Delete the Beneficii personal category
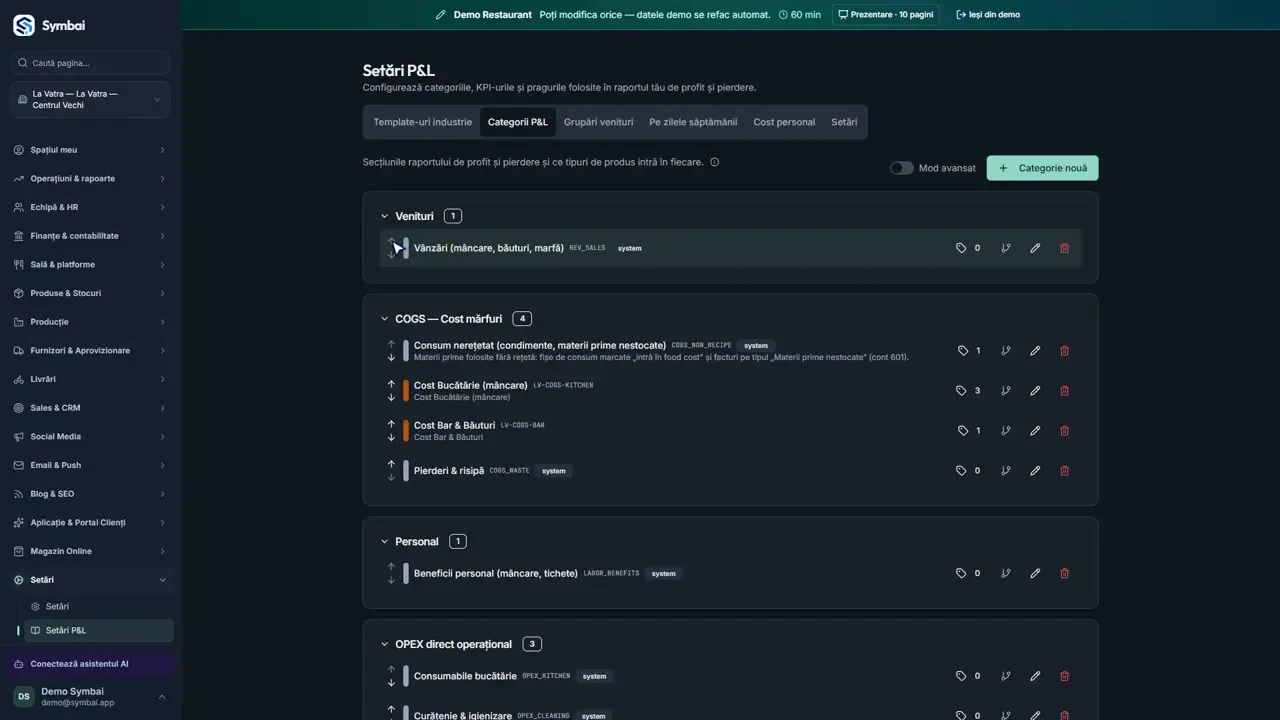The width and height of the screenshot is (1280, 720). (x=1064, y=574)
